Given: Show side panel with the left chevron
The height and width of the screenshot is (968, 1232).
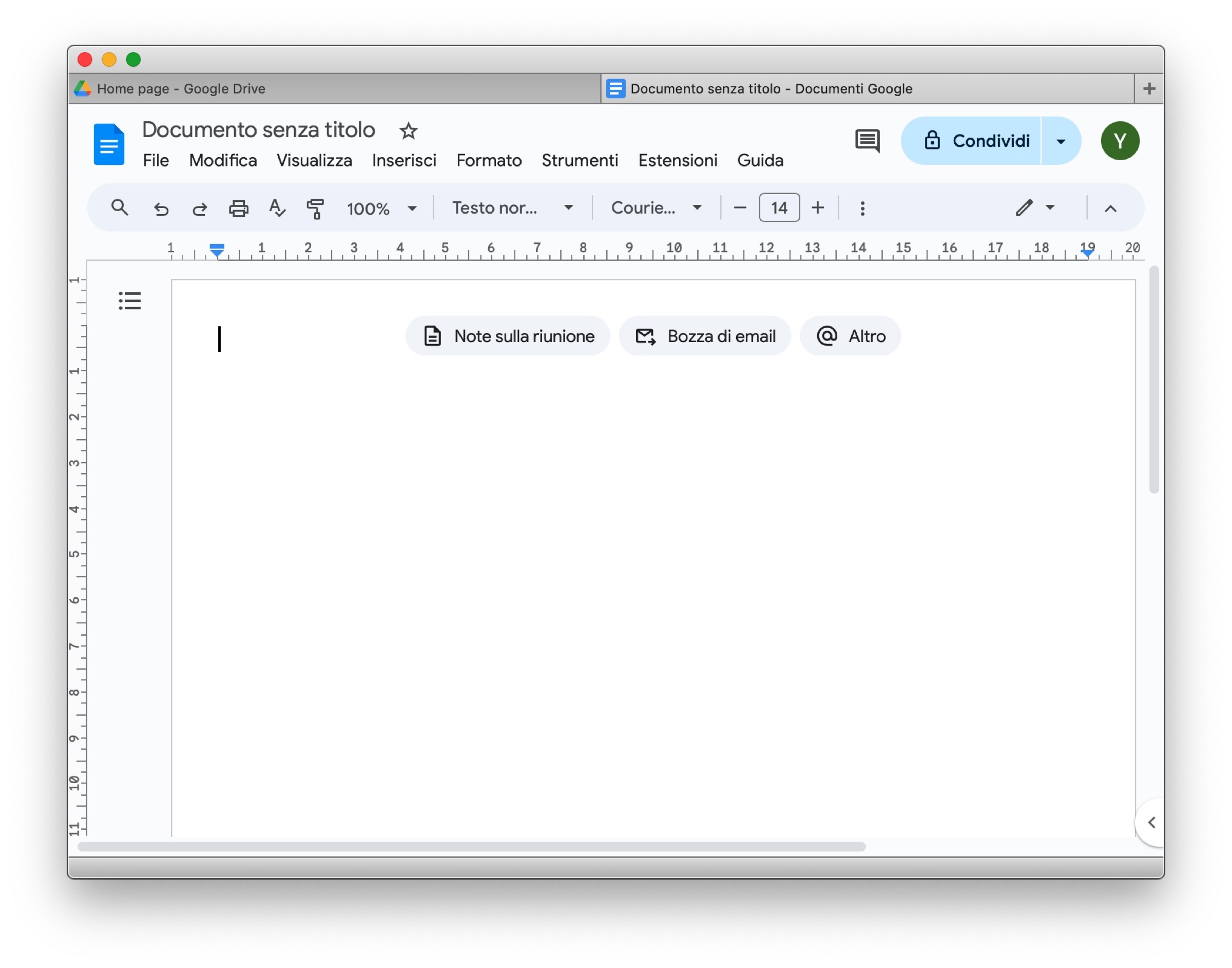Looking at the screenshot, I should 1151,822.
